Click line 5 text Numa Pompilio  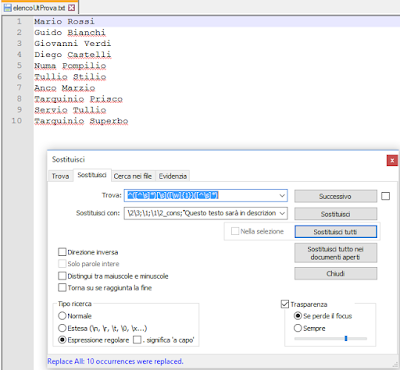(x=70, y=66)
